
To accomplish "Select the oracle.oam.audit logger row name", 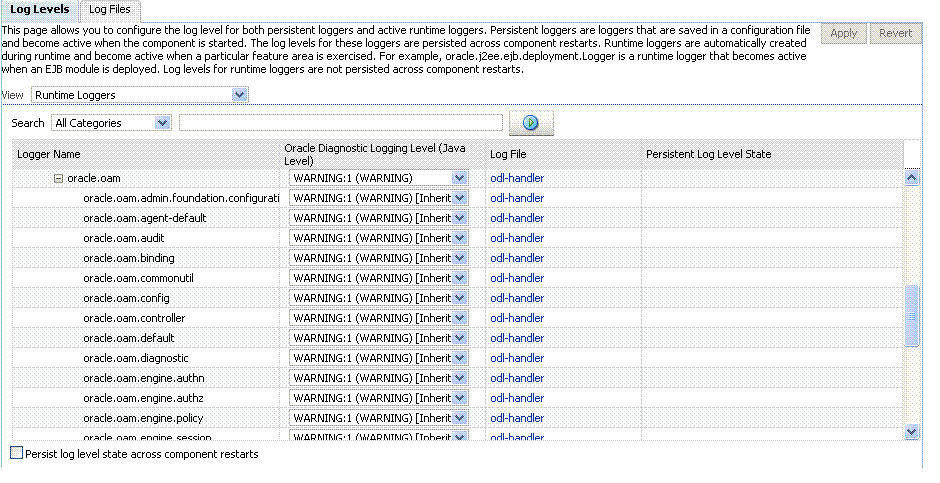I will [x=123, y=238].
